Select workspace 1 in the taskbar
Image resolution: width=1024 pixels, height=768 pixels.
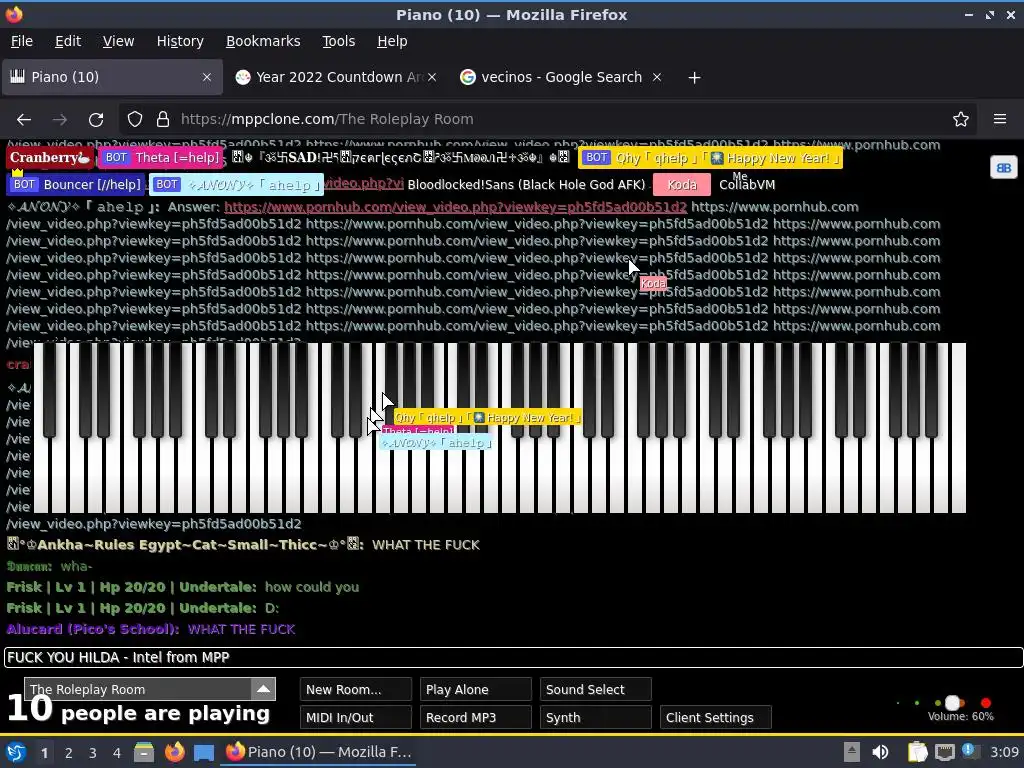(x=44, y=753)
